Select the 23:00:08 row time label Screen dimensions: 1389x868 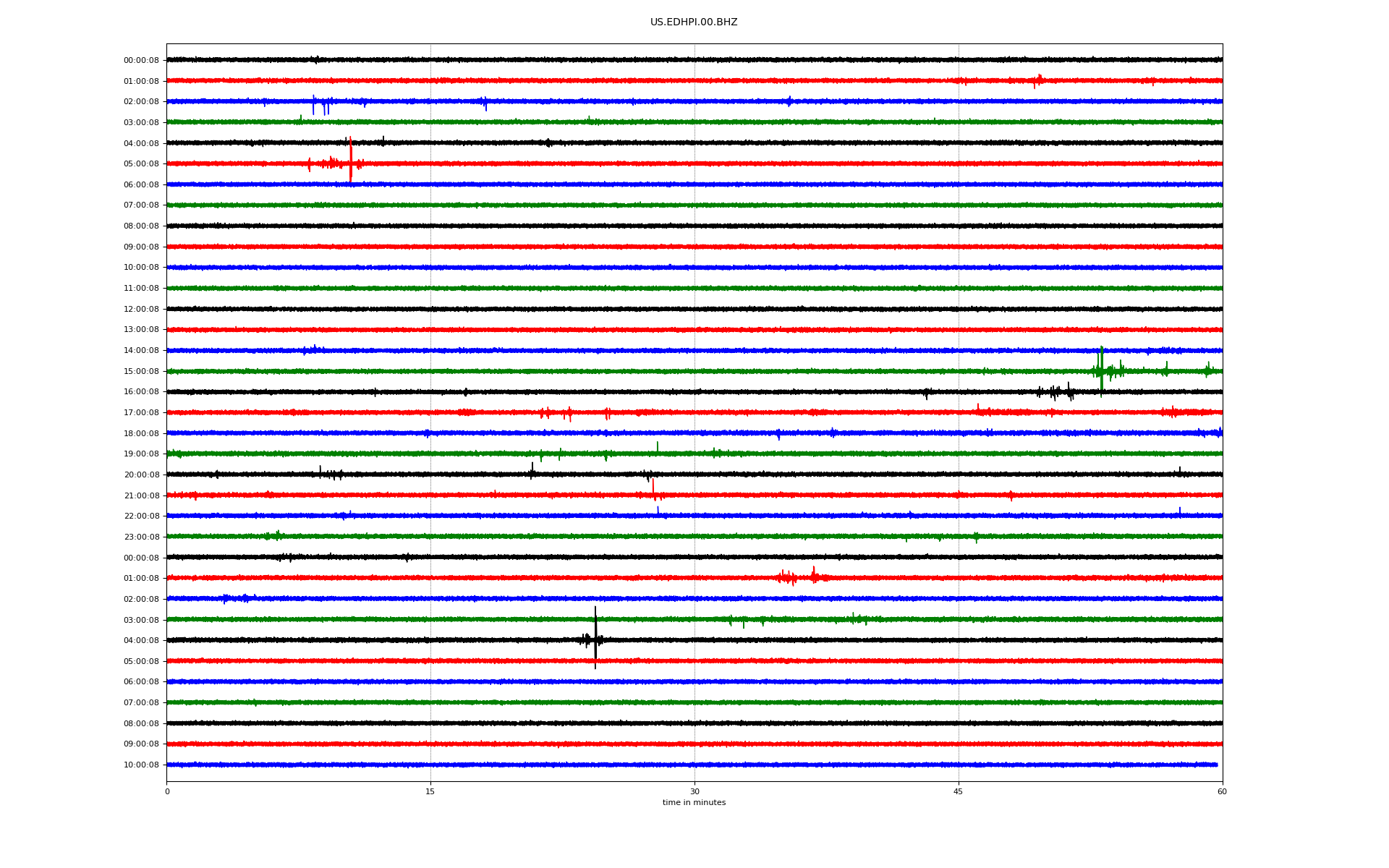point(141,537)
